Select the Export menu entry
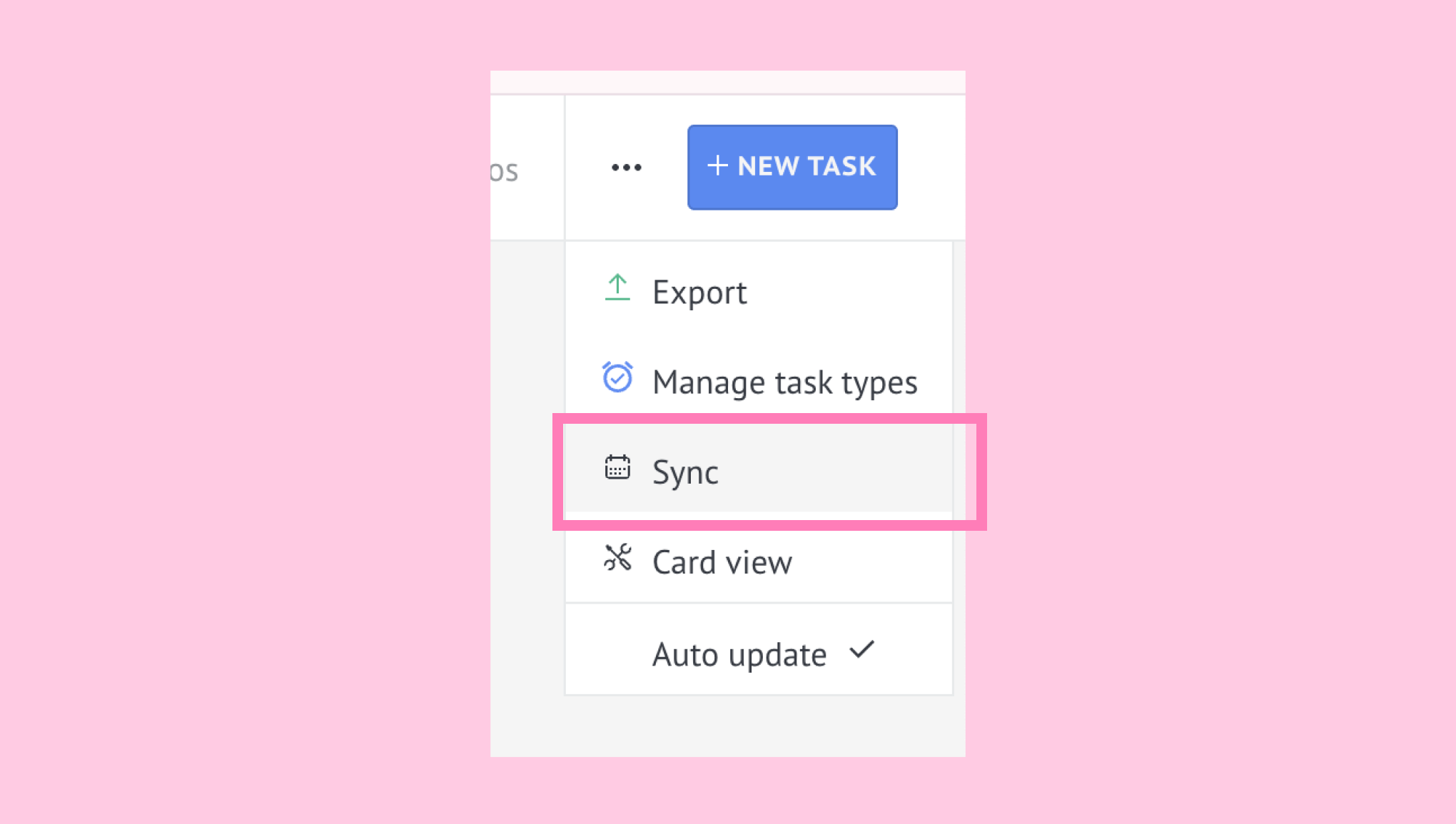 759,292
